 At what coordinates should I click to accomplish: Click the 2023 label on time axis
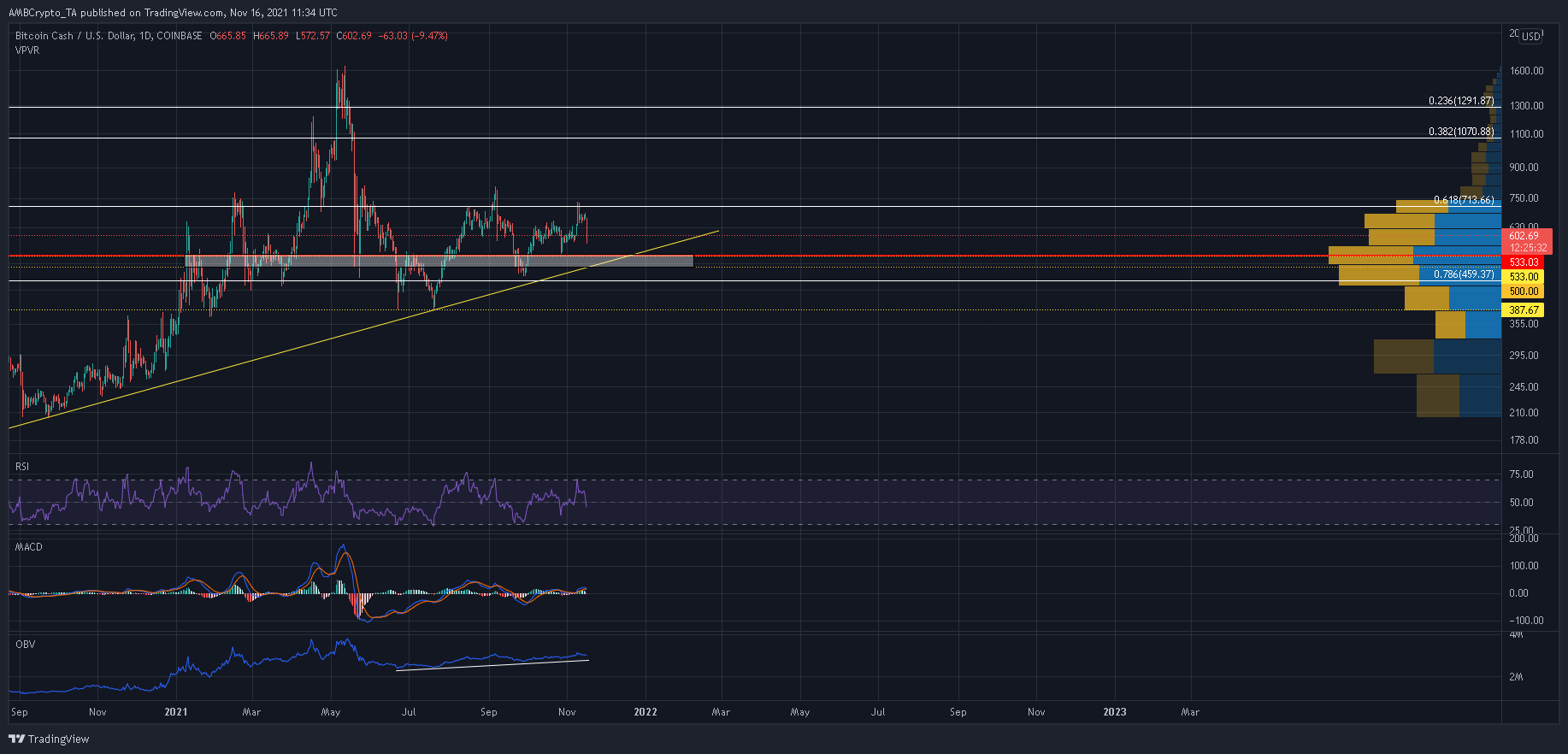pos(1115,712)
